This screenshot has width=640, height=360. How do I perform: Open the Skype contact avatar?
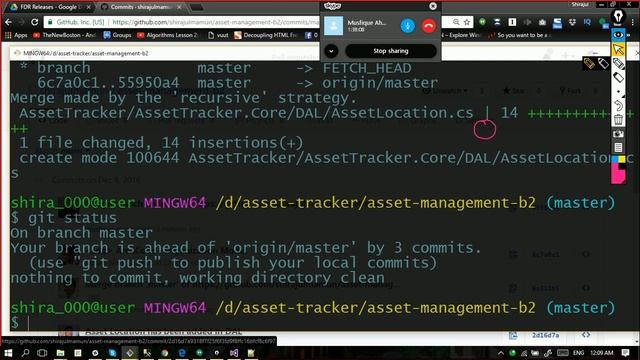coord(333,26)
